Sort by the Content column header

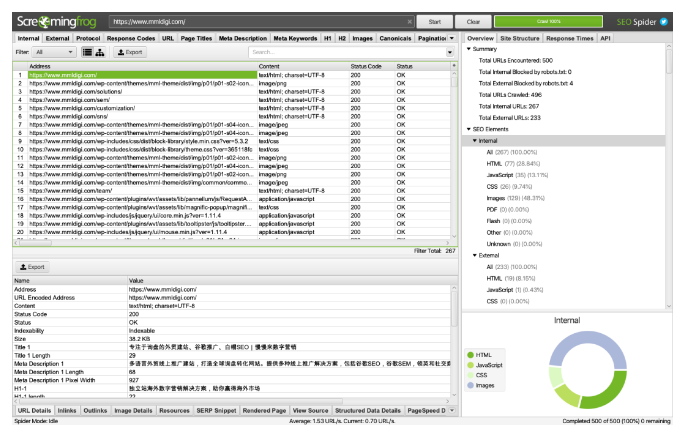tap(303, 66)
